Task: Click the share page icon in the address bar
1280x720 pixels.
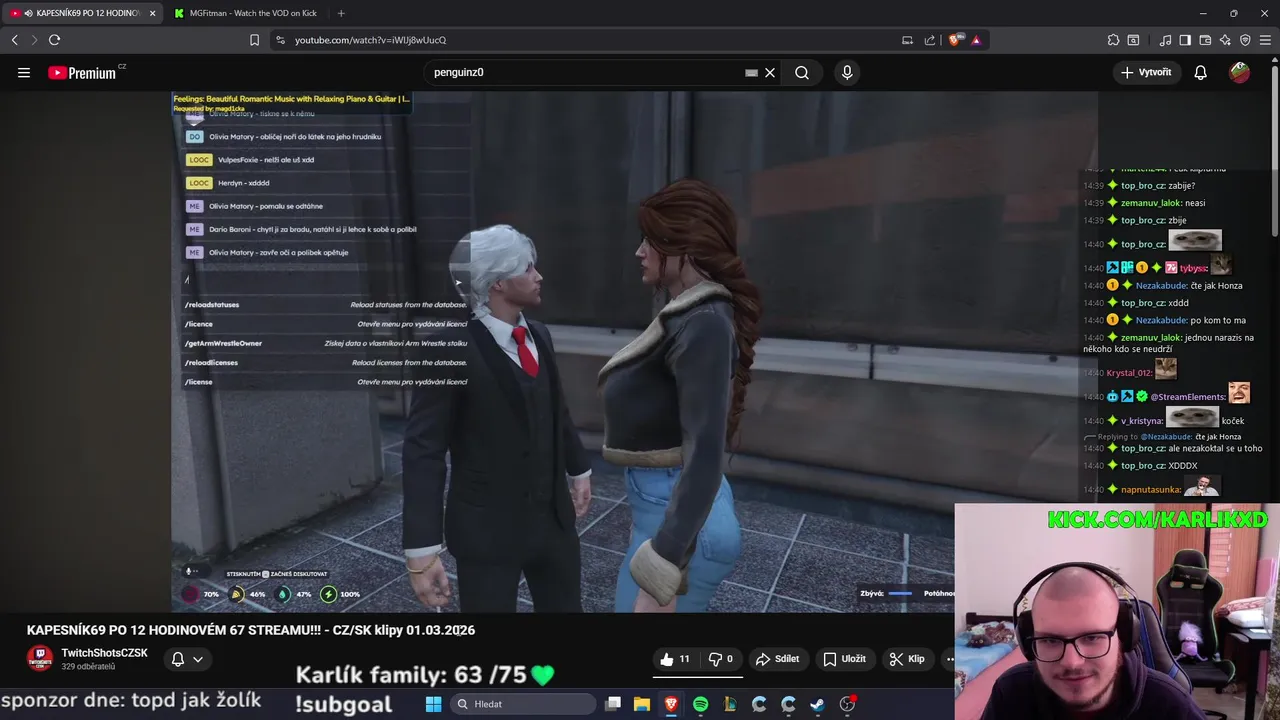Action: pos(930,40)
